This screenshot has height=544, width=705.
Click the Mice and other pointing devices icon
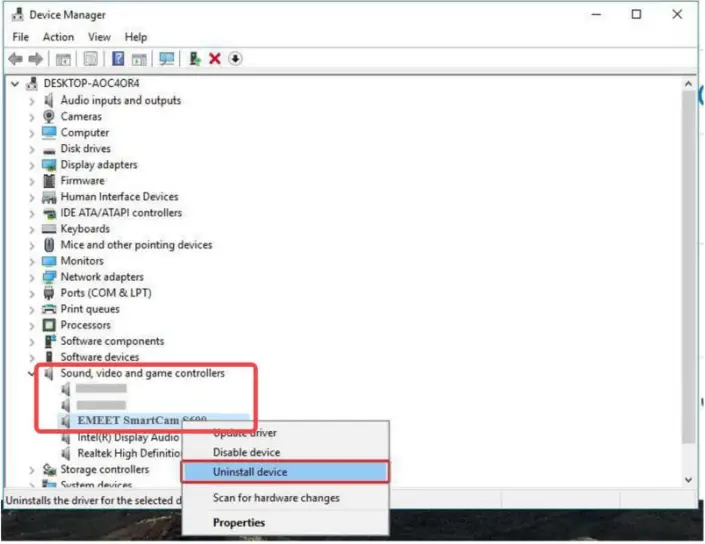click(49, 245)
